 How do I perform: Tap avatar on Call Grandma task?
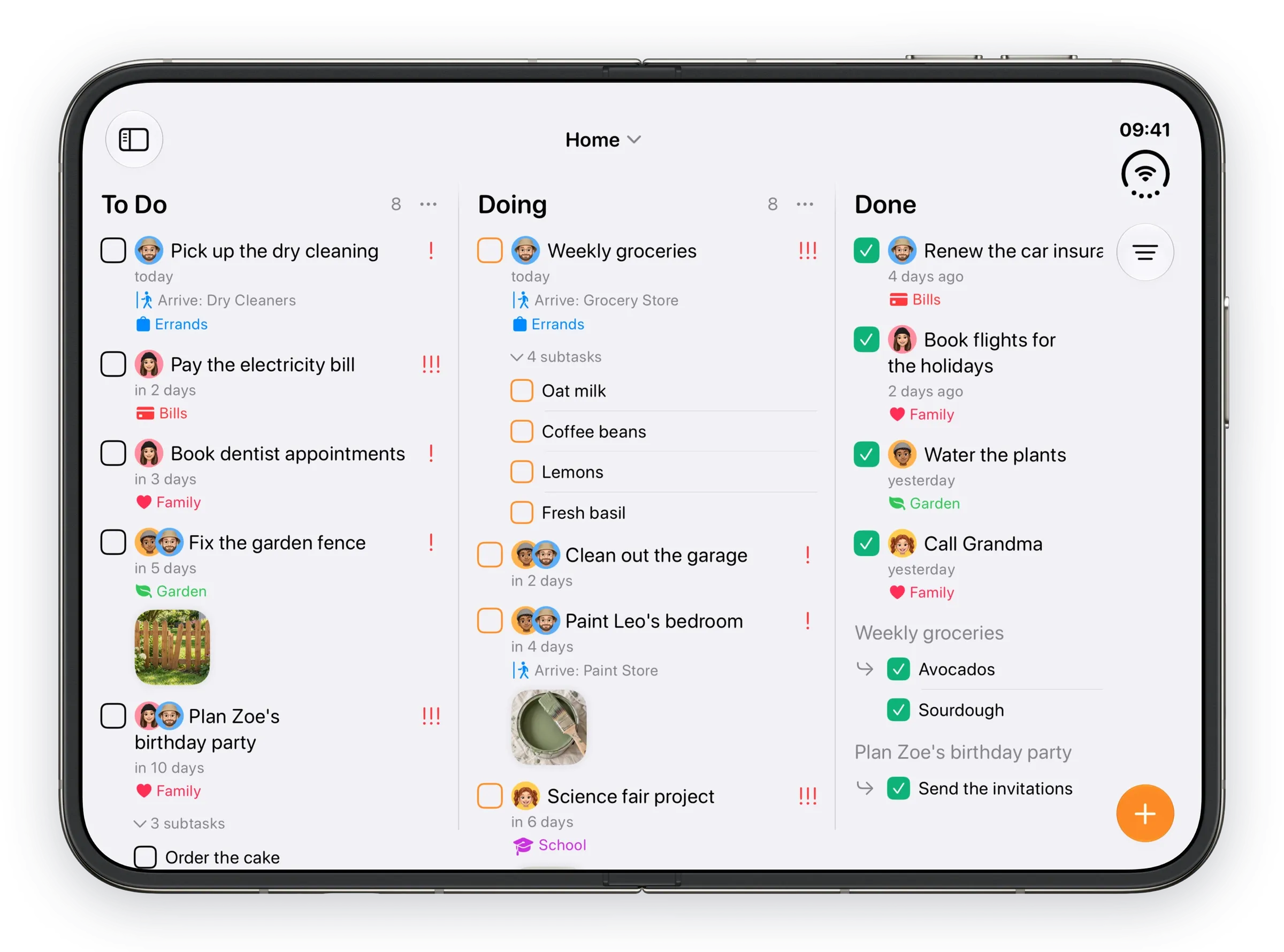coord(902,543)
